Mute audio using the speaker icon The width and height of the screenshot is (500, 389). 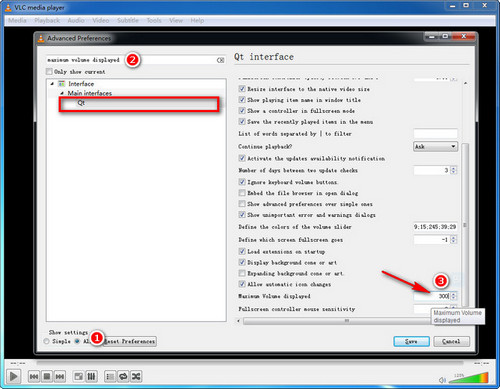[442, 380]
